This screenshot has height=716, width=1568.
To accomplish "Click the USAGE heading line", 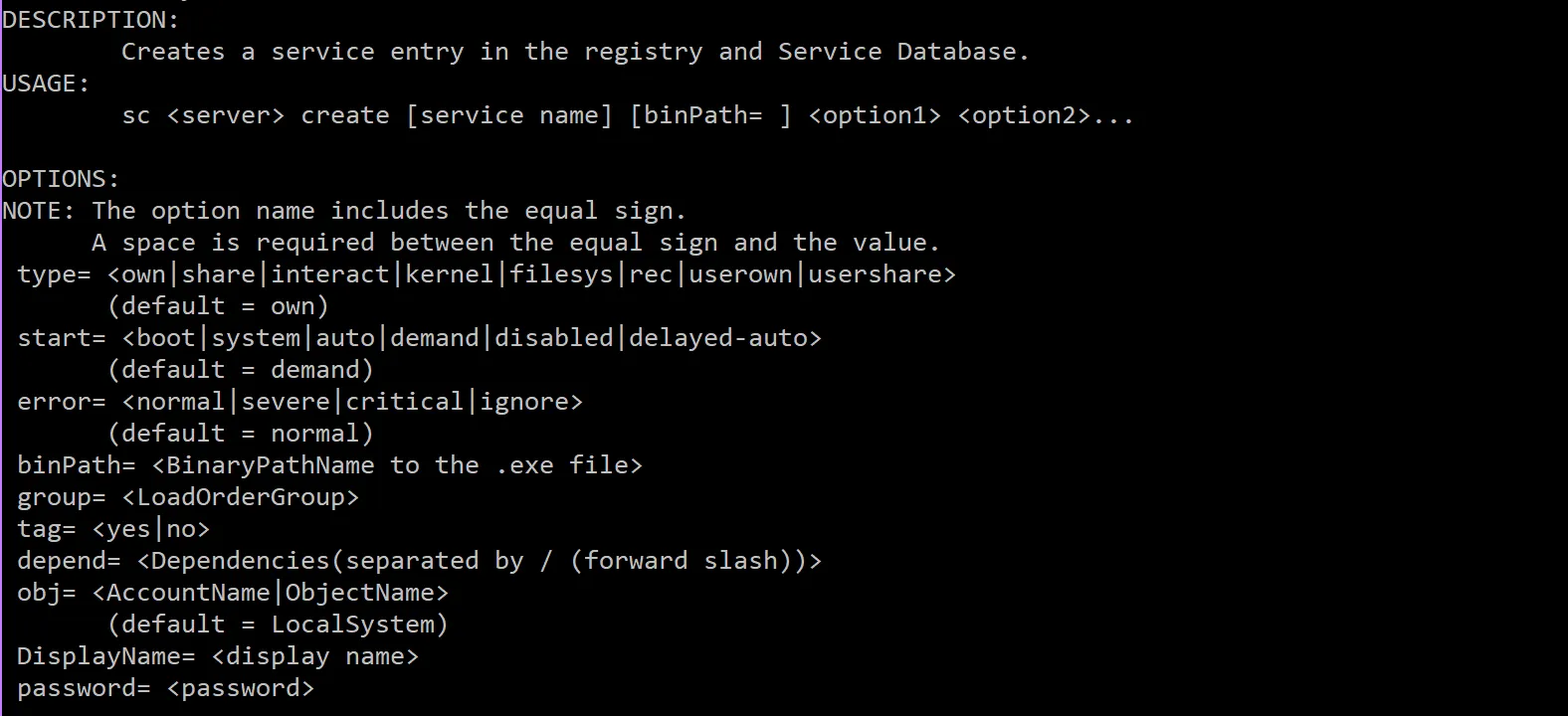I will [x=46, y=84].
